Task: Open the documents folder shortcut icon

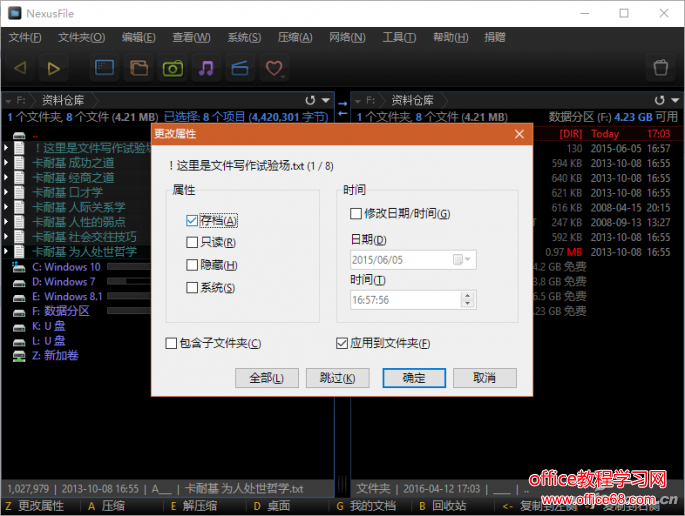Action: [138, 68]
